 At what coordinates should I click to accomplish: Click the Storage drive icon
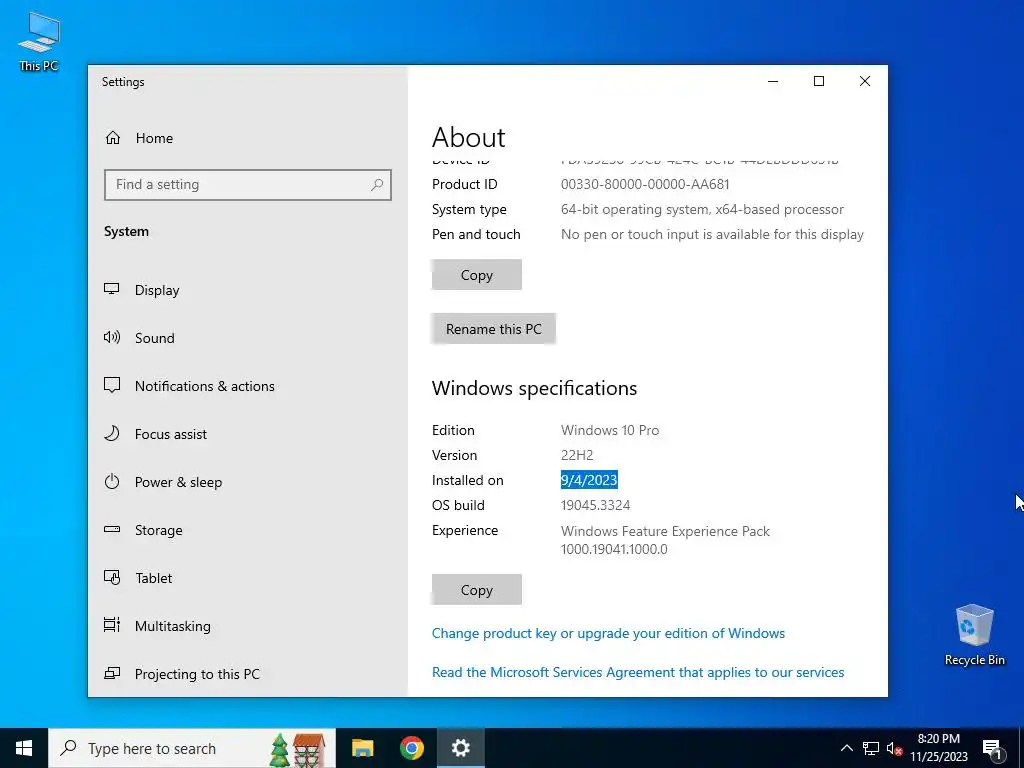112,529
